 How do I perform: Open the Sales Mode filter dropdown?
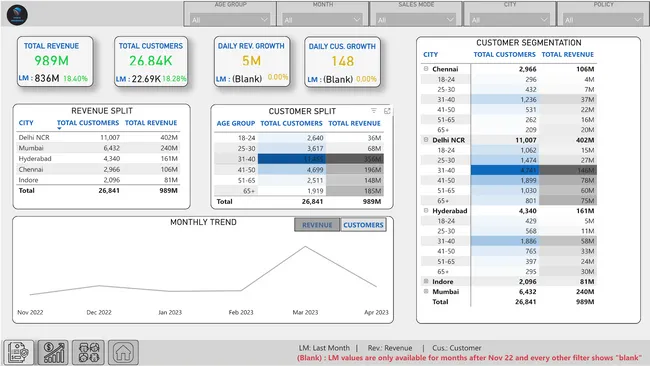[x=416, y=19]
